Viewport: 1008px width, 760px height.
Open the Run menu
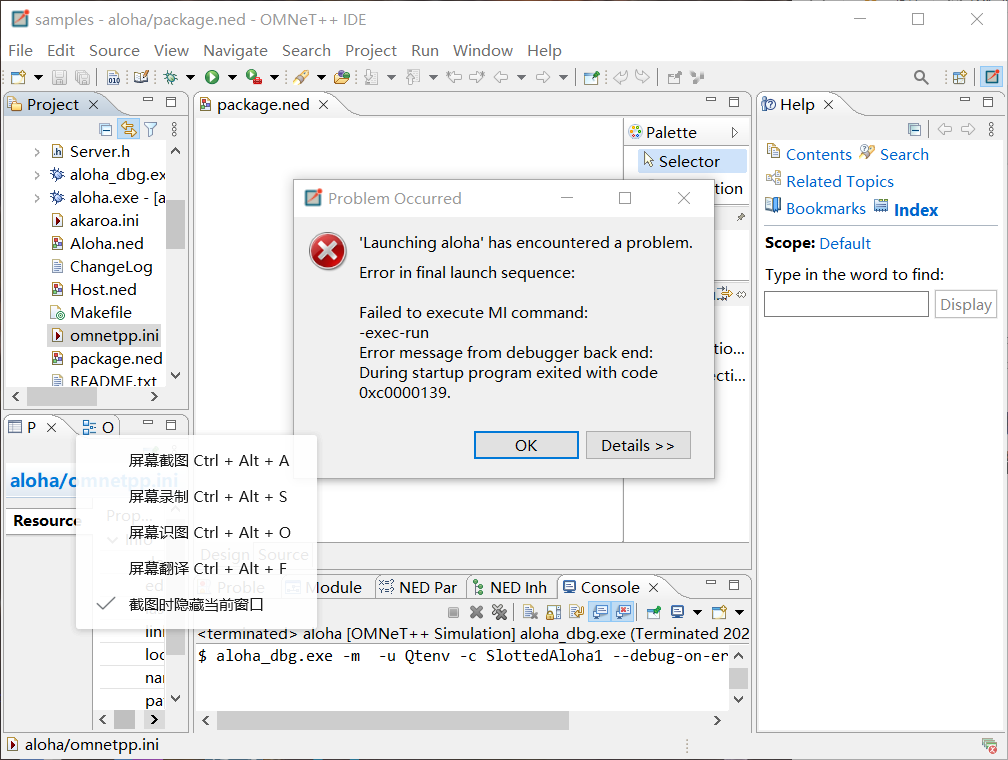pyautogui.click(x=425, y=50)
